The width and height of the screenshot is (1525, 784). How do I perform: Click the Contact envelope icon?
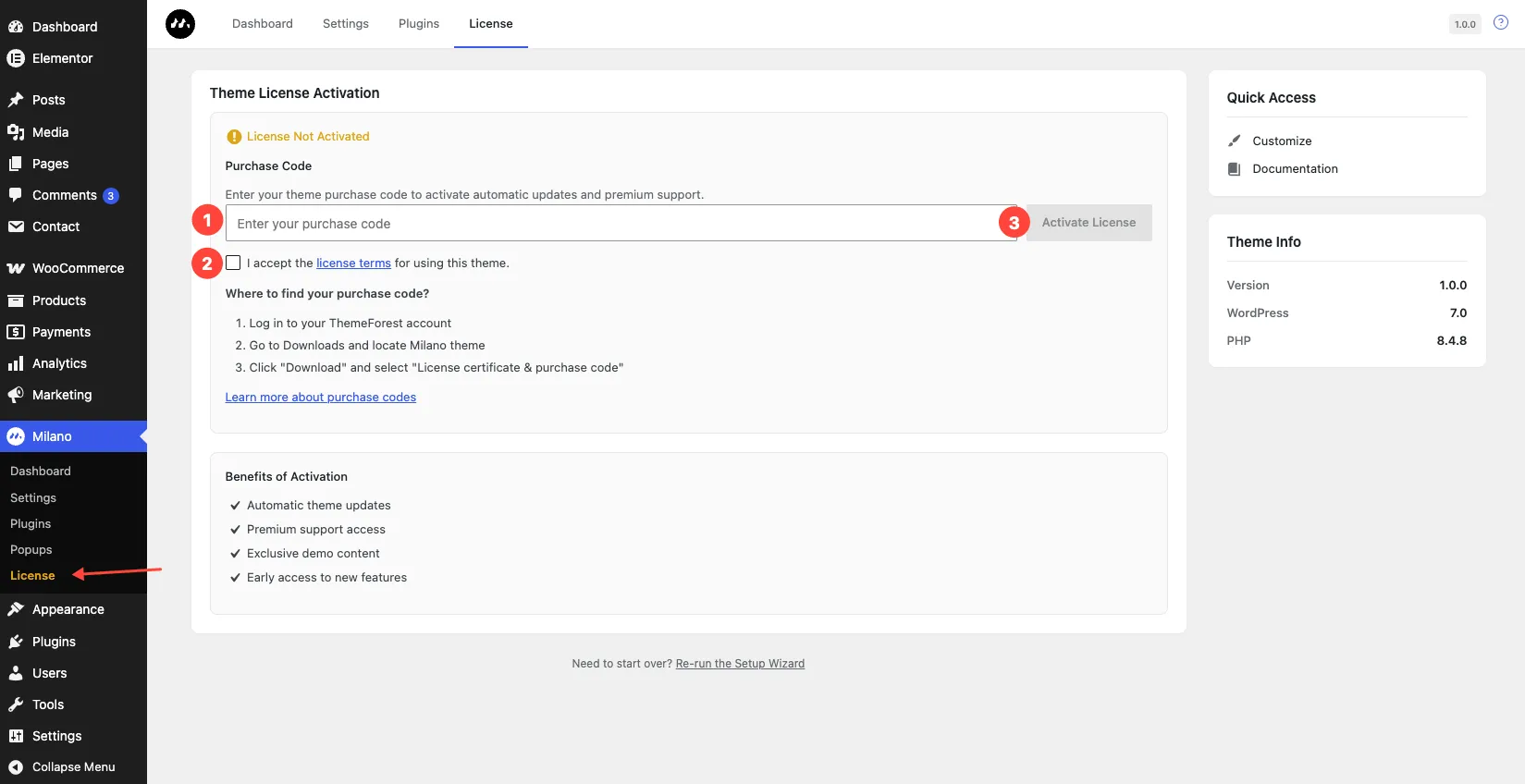tap(16, 227)
